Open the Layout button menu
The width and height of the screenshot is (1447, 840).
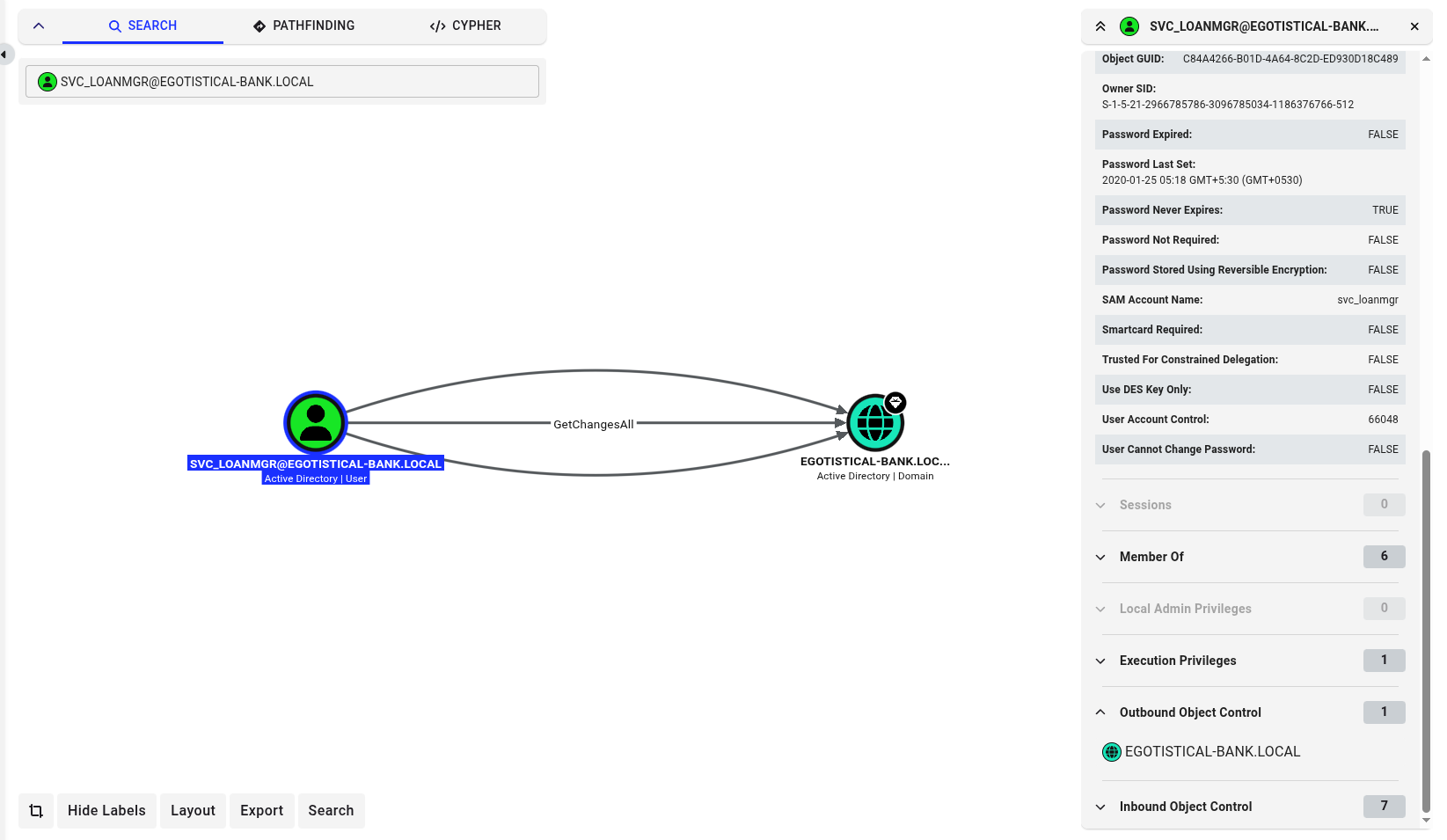click(x=193, y=811)
